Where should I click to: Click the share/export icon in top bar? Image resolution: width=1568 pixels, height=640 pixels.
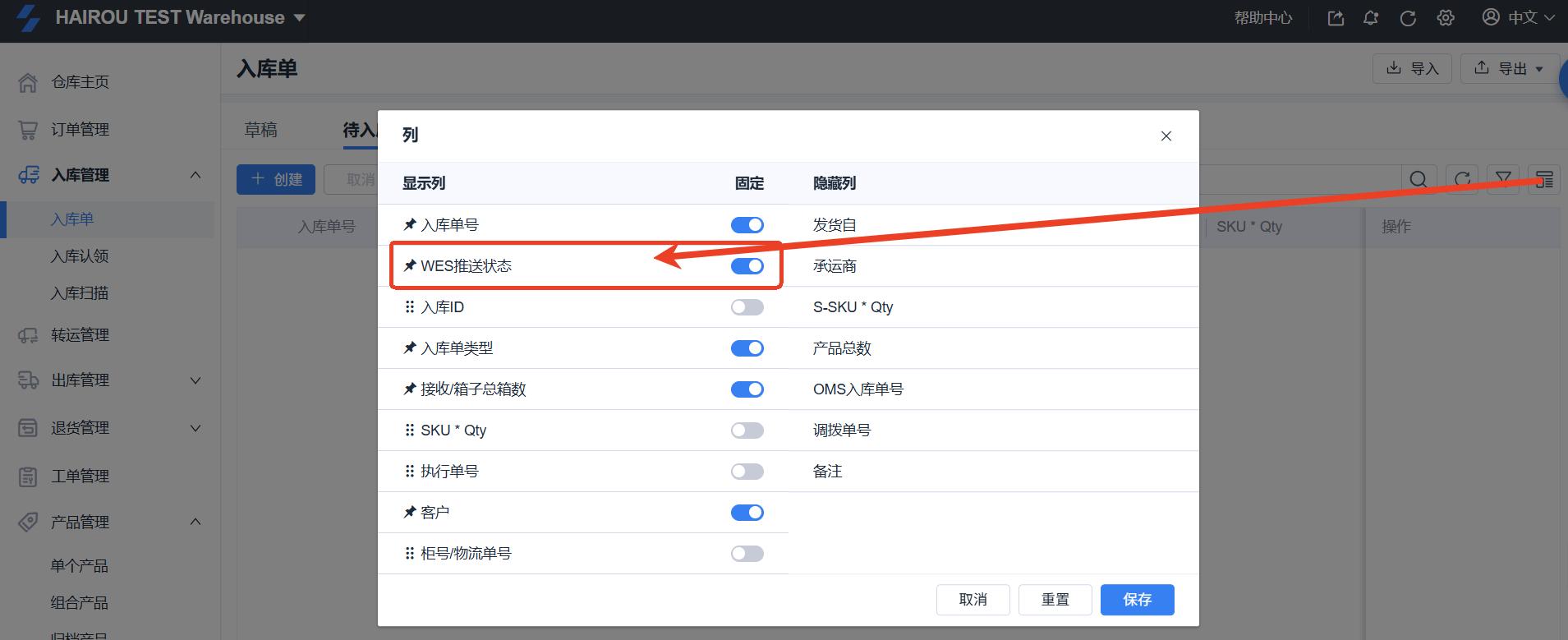(x=1336, y=18)
